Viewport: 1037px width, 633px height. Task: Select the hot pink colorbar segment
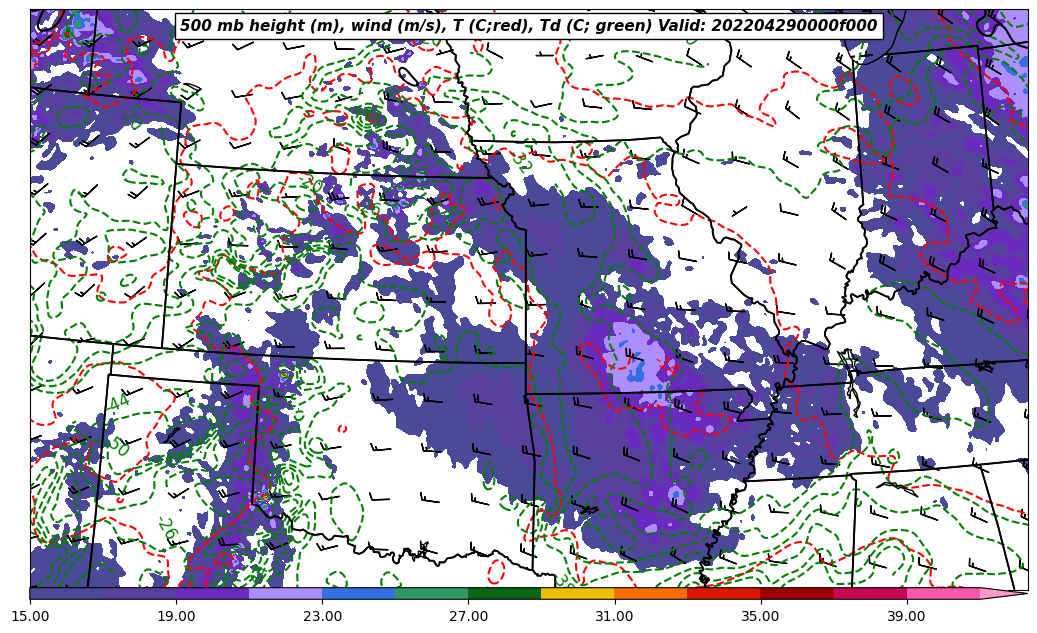point(942,593)
